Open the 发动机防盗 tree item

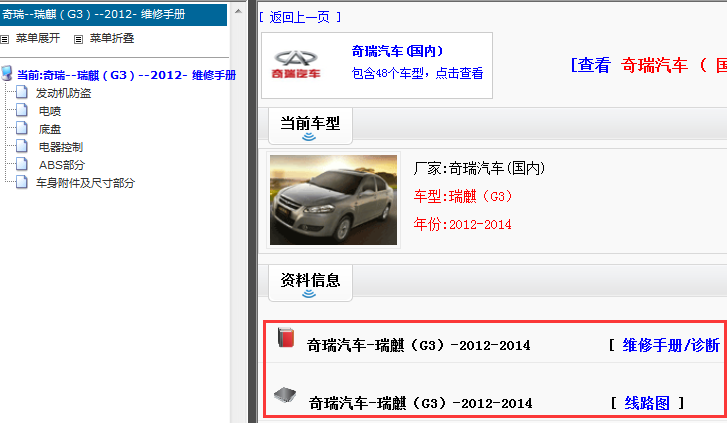pyautogui.click(x=64, y=93)
